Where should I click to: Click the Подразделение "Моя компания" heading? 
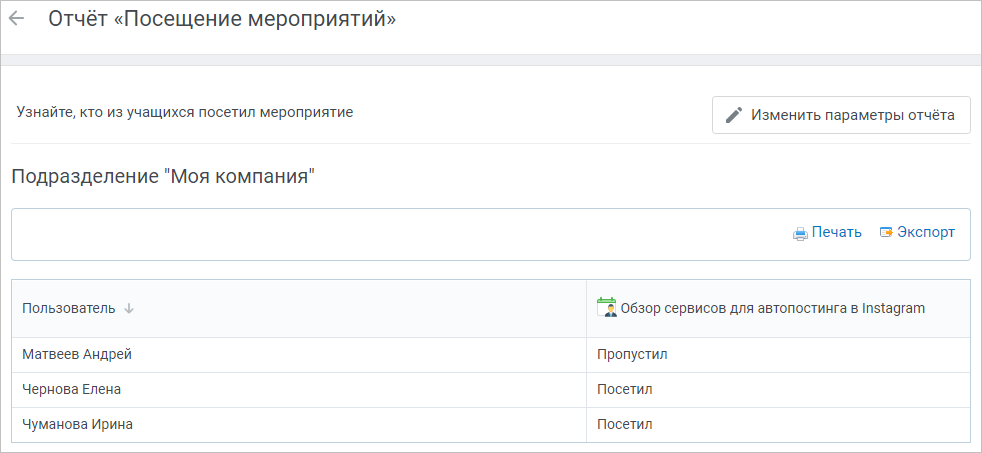coord(163,177)
